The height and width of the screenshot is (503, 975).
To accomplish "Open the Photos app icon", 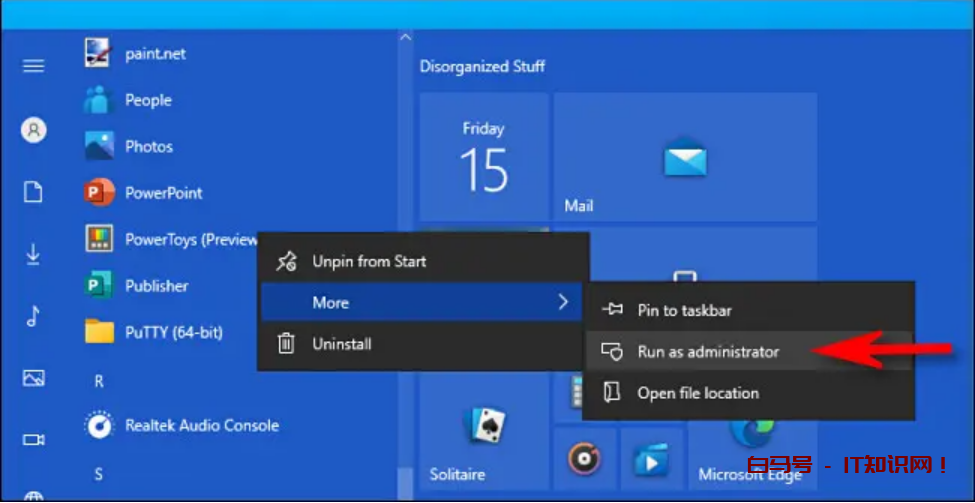I will tap(98, 147).
